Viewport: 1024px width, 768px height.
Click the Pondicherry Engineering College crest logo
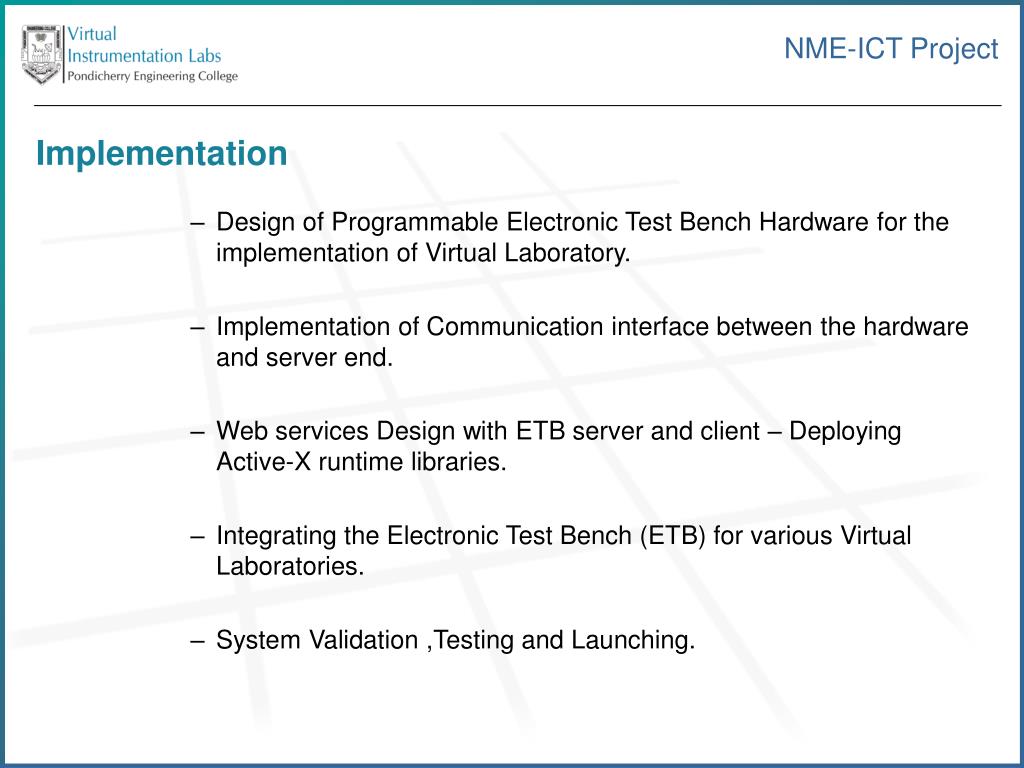click(42, 55)
